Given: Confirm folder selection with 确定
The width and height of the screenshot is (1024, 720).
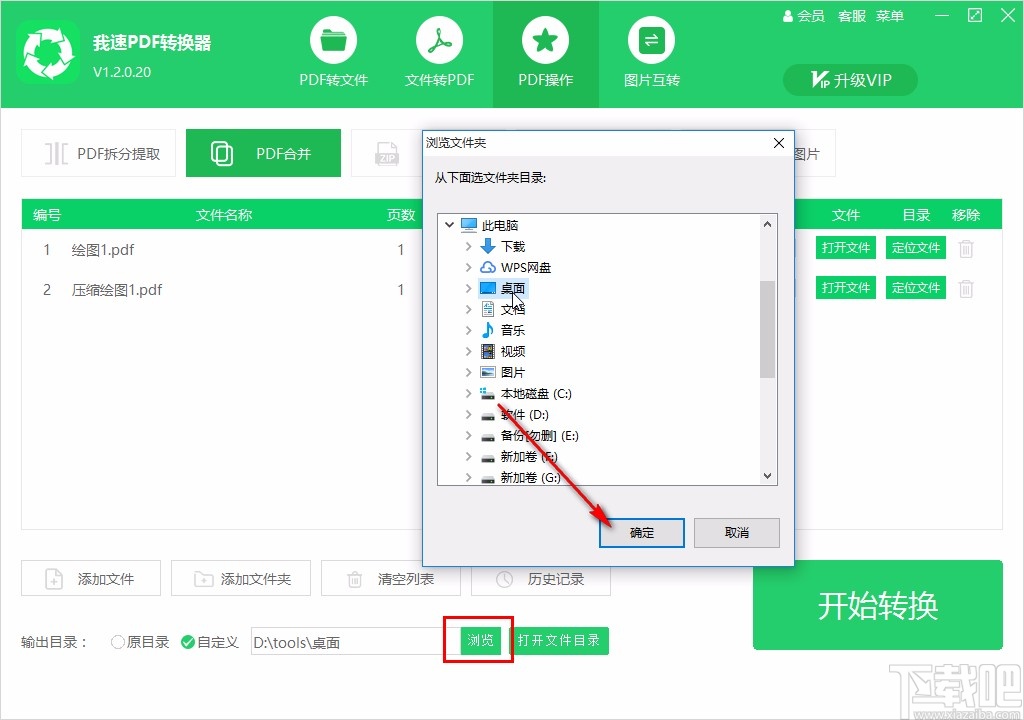Looking at the screenshot, I should click(641, 533).
